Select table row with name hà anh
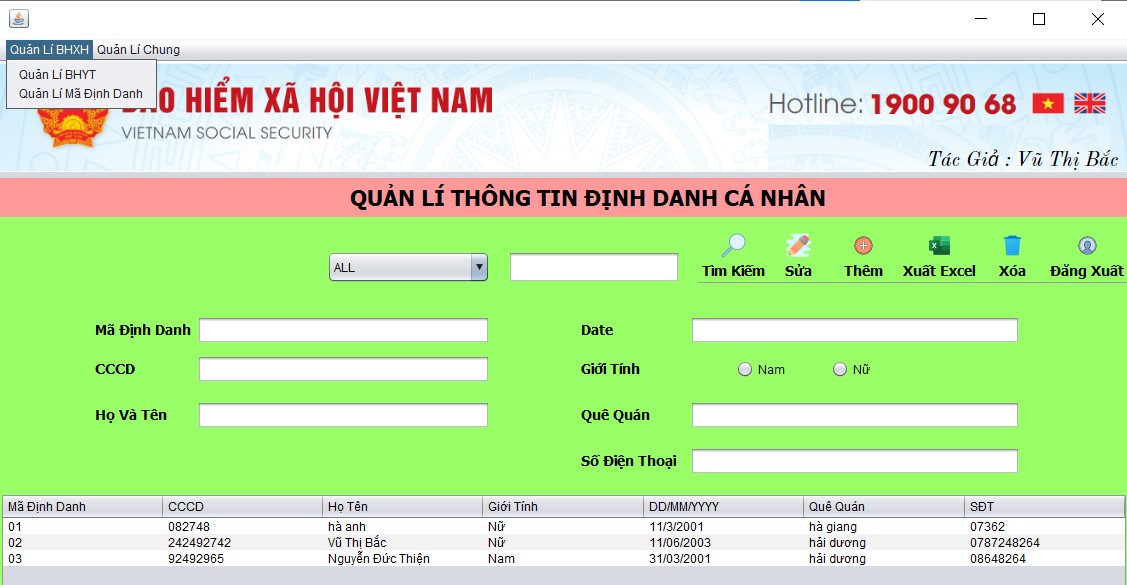Screen dimensions: 1127x585 point(564,527)
